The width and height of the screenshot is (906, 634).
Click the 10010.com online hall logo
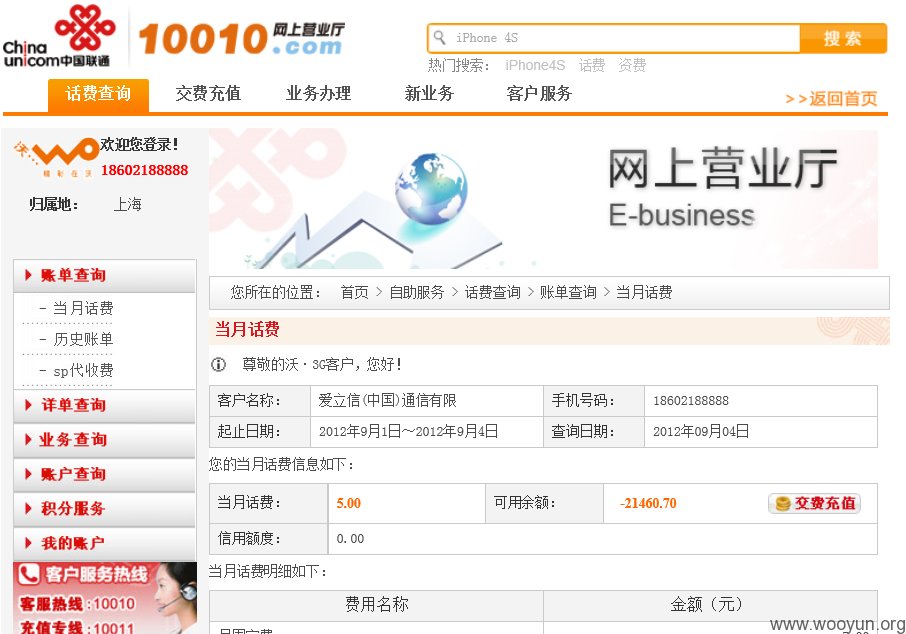pos(242,39)
